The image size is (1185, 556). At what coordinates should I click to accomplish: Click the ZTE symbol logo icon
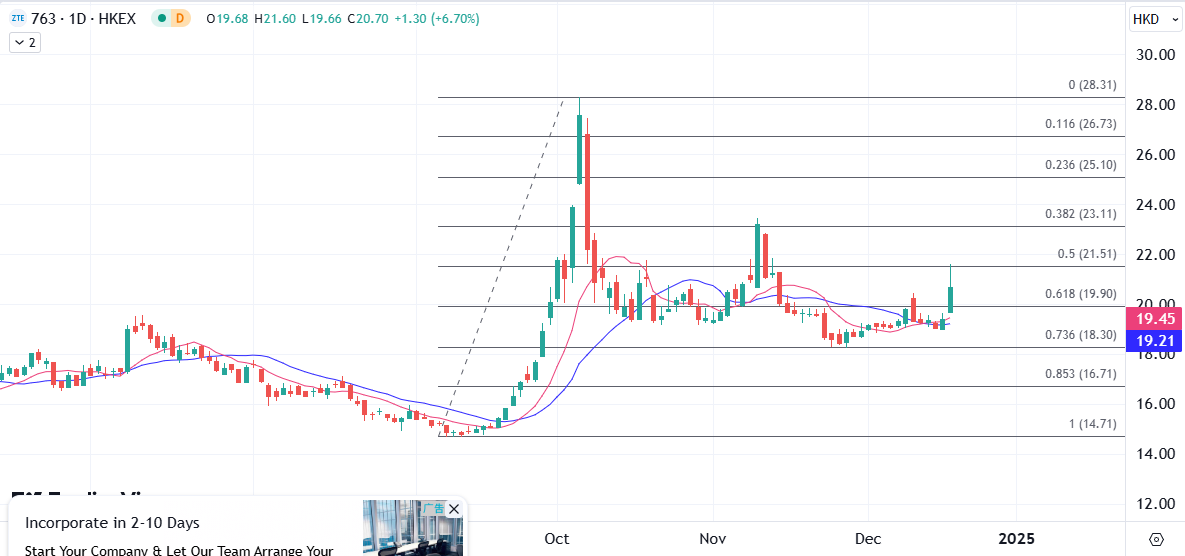17,18
